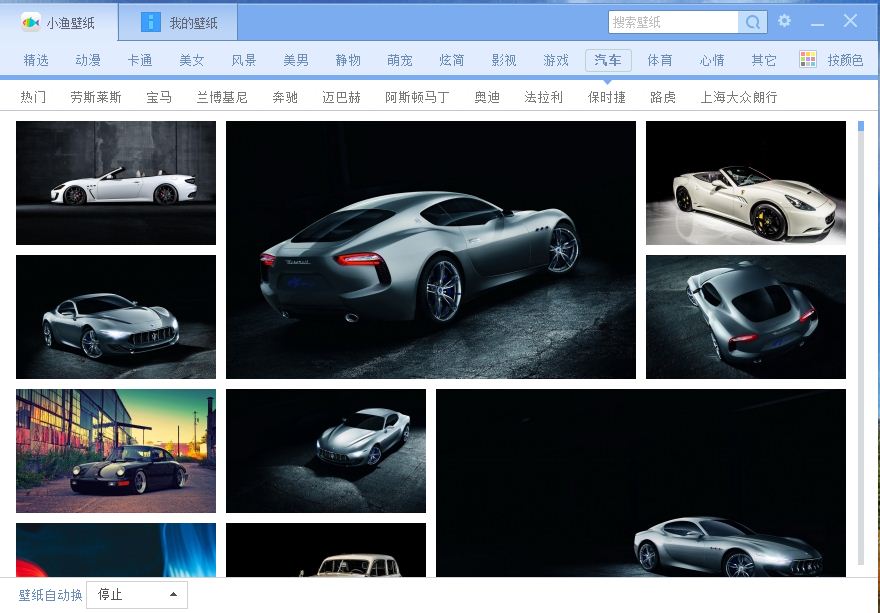This screenshot has width=880, height=613.
Task: Click the blue 我的壁纸 tab icon
Action: coord(150,22)
